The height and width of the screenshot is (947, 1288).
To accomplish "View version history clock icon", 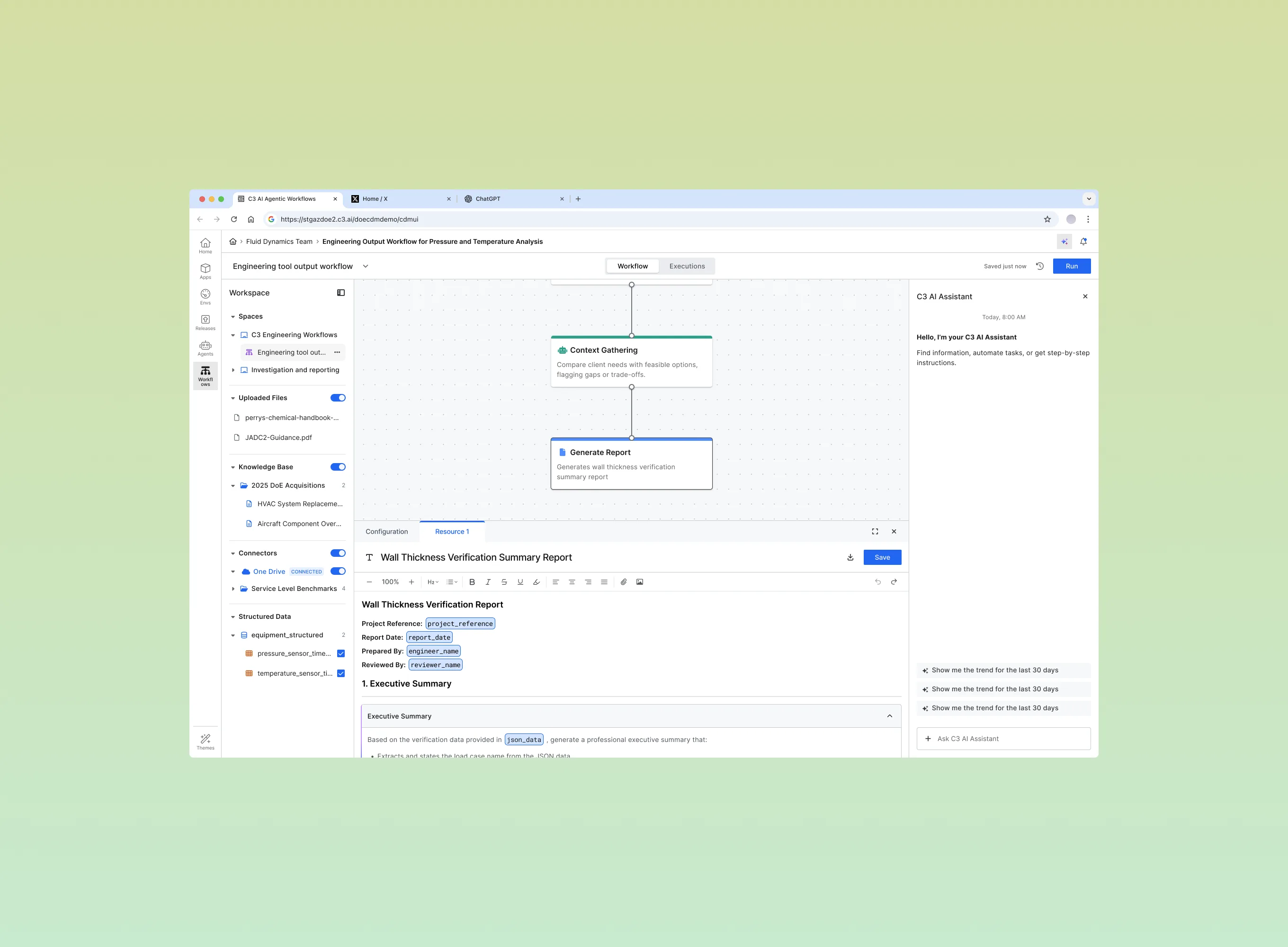I will click(1040, 266).
